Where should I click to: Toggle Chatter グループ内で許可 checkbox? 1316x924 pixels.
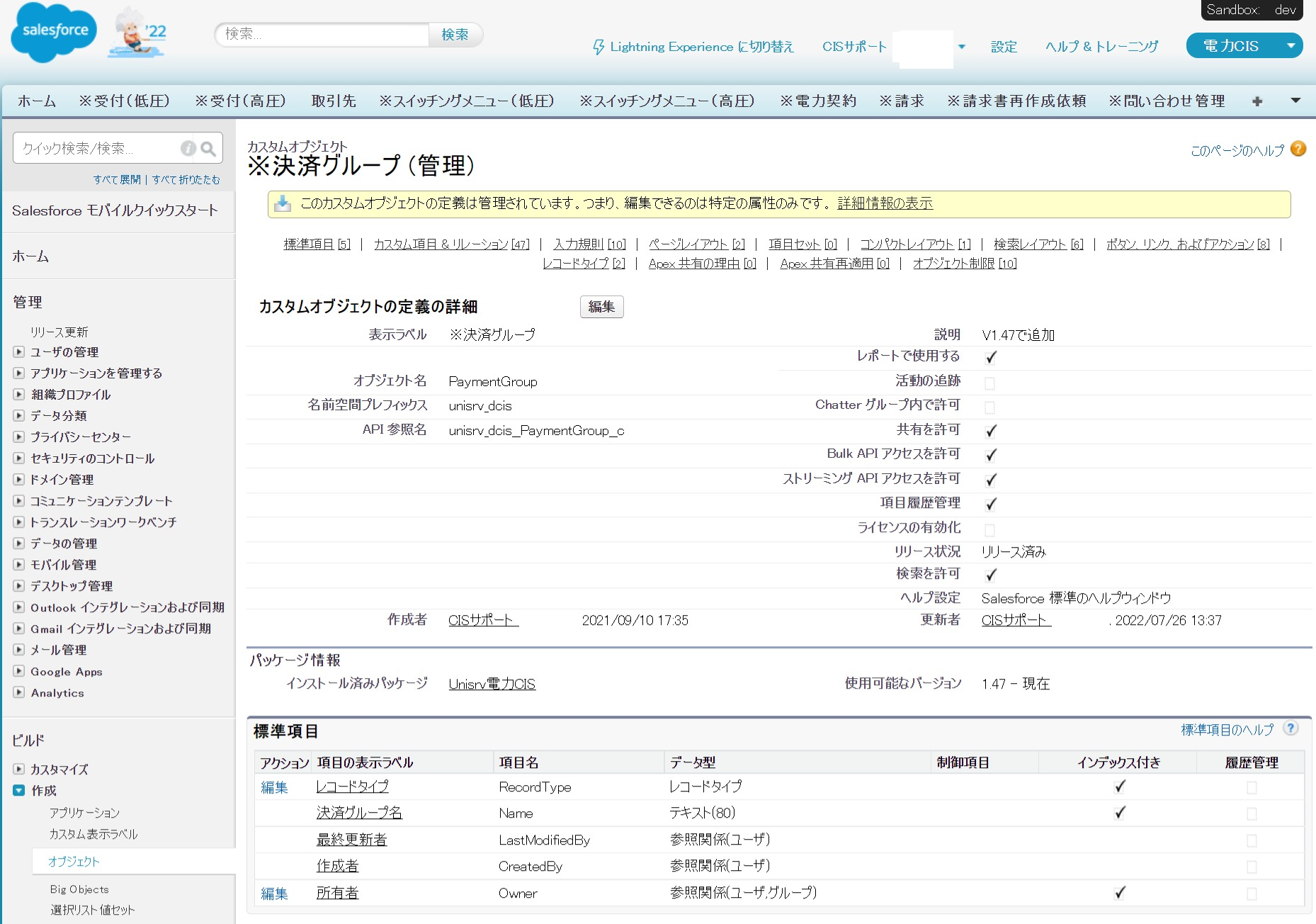(990, 407)
